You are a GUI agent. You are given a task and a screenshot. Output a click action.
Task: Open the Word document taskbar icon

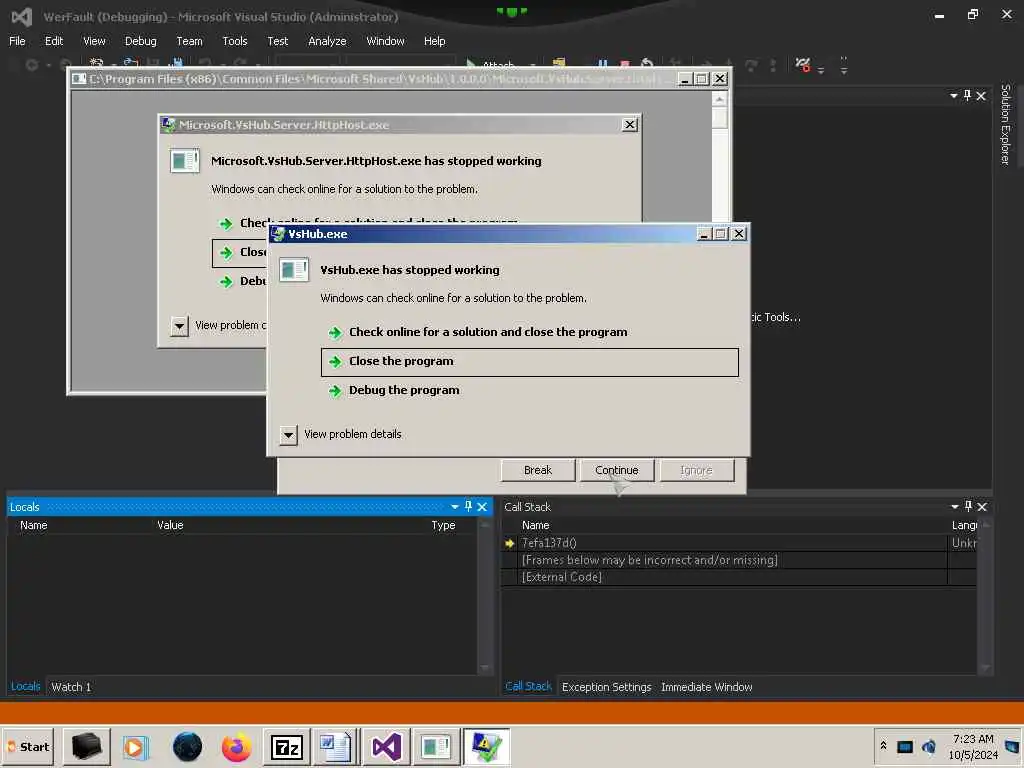[x=336, y=746]
